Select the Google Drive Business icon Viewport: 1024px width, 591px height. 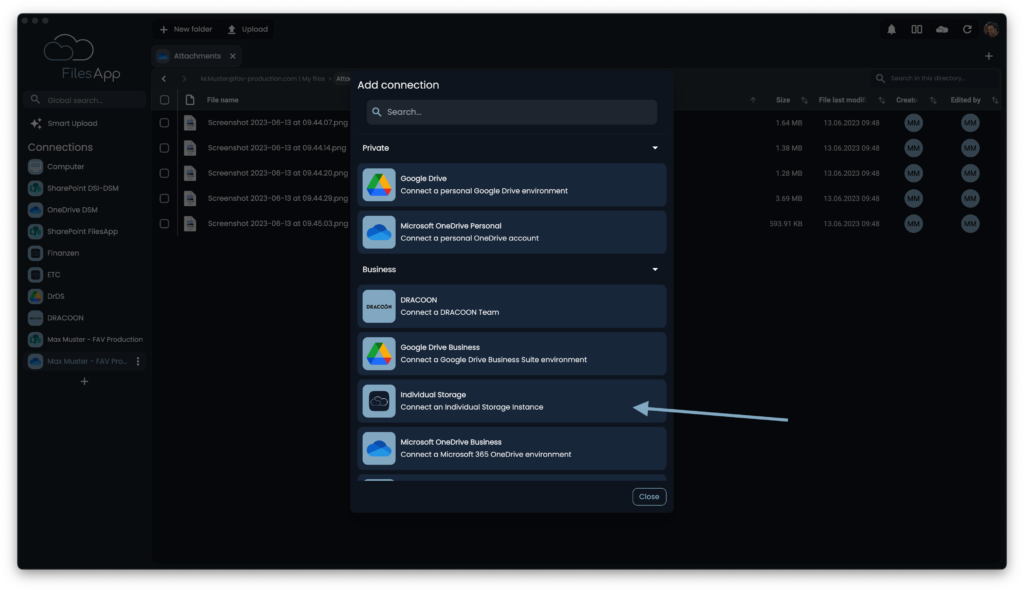tap(379, 353)
